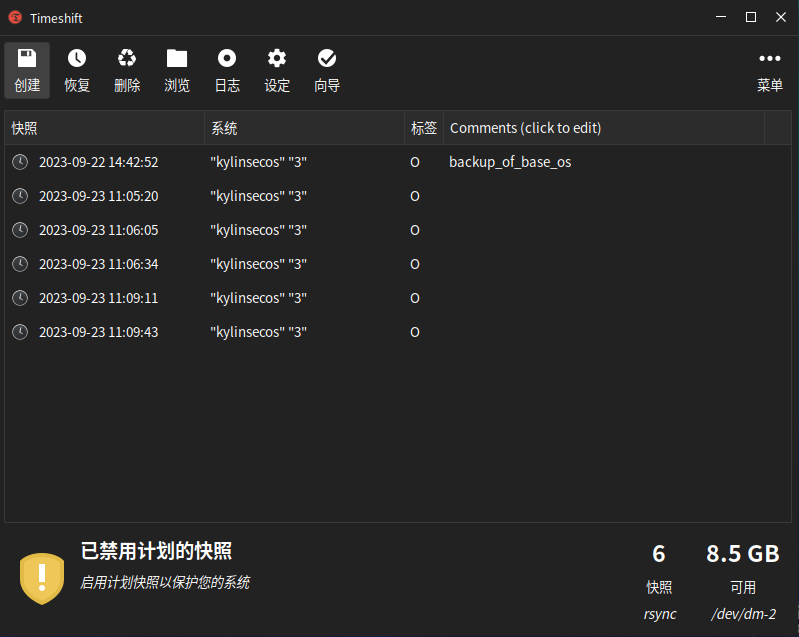Select the 2023-09-23 11:09:43 snapshot row
799x637 pixels.
click(98, 332)
